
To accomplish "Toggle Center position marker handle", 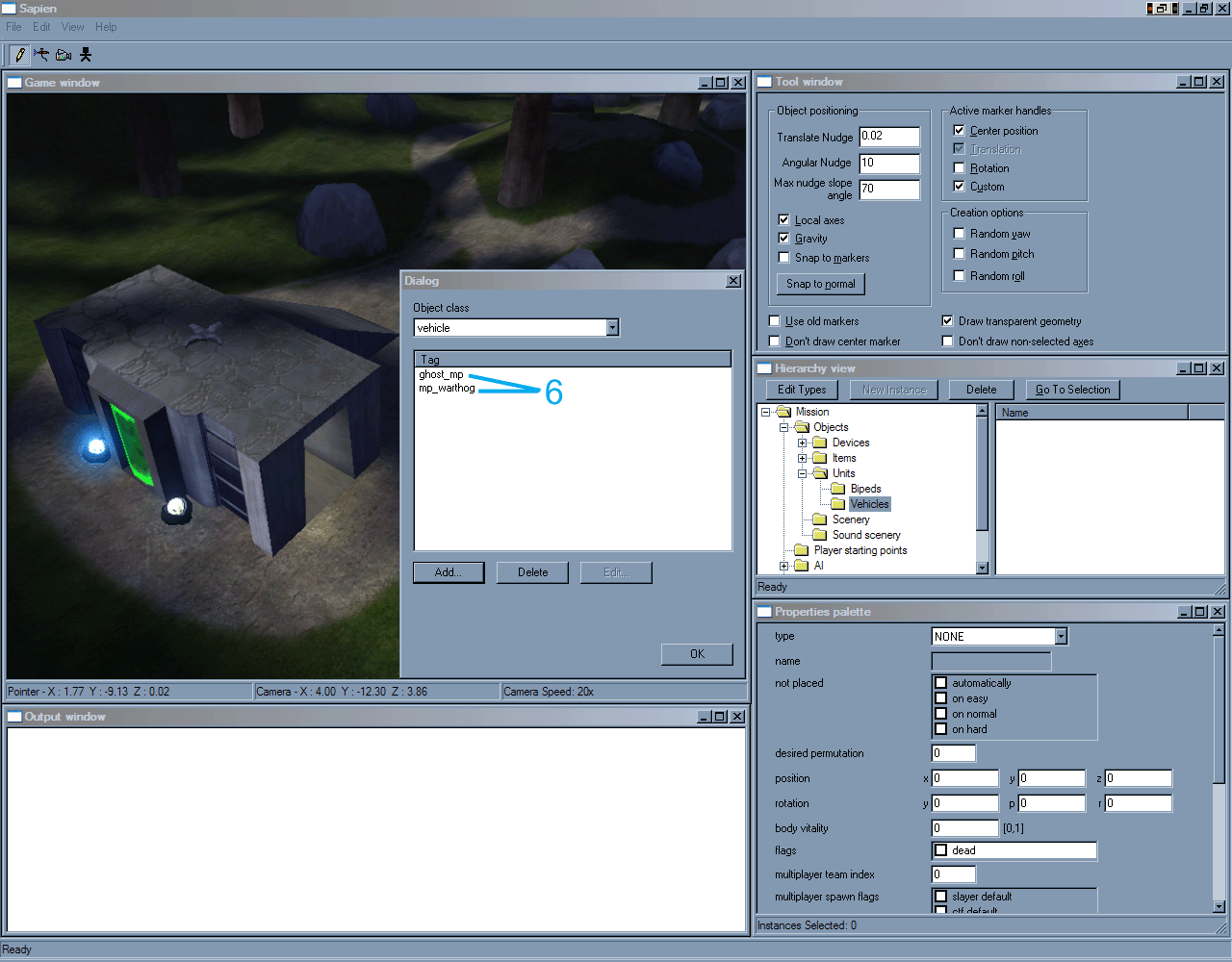I will (959, 130).
